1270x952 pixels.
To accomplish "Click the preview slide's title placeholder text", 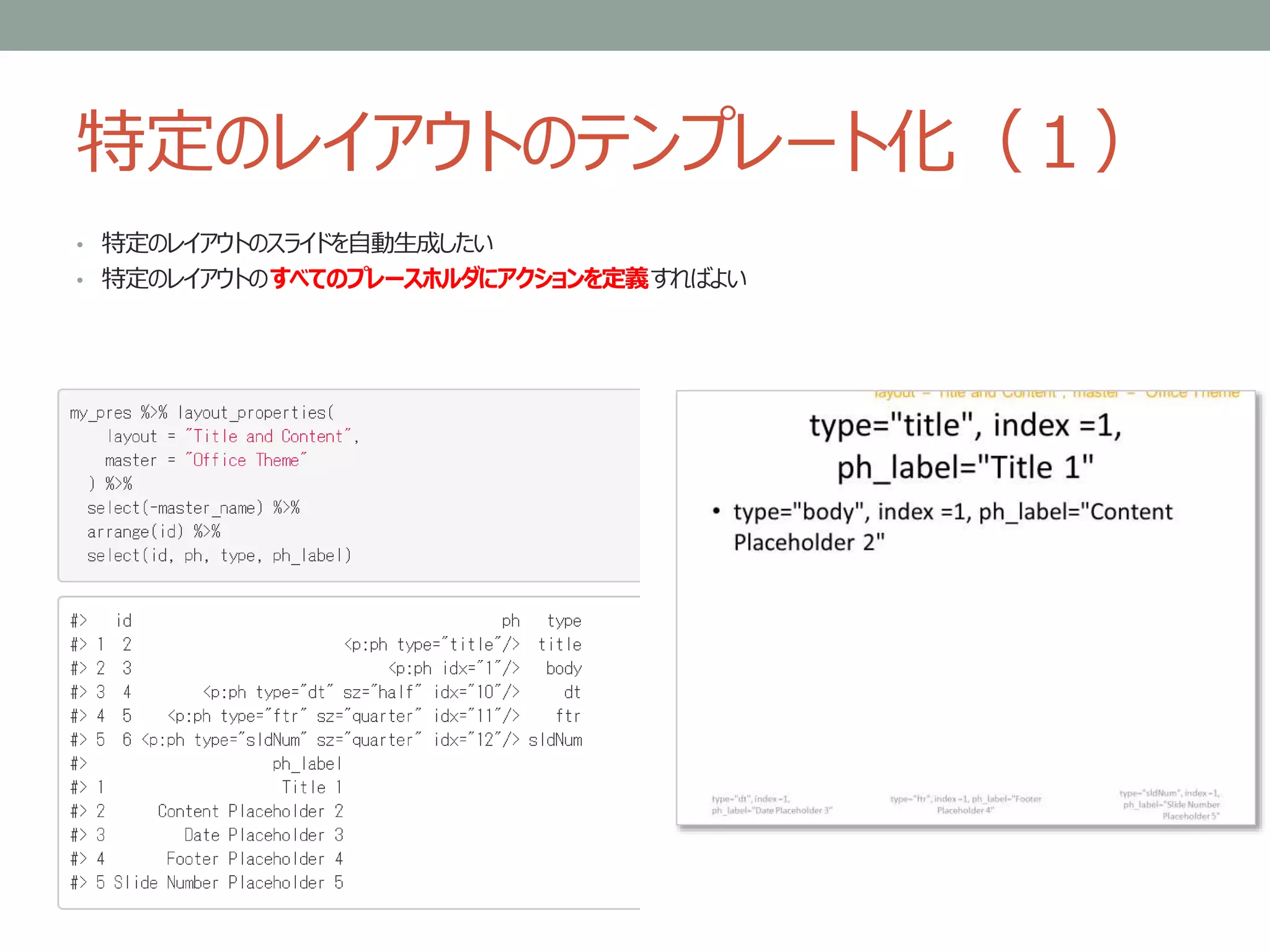I will click(x=965, y=446).
